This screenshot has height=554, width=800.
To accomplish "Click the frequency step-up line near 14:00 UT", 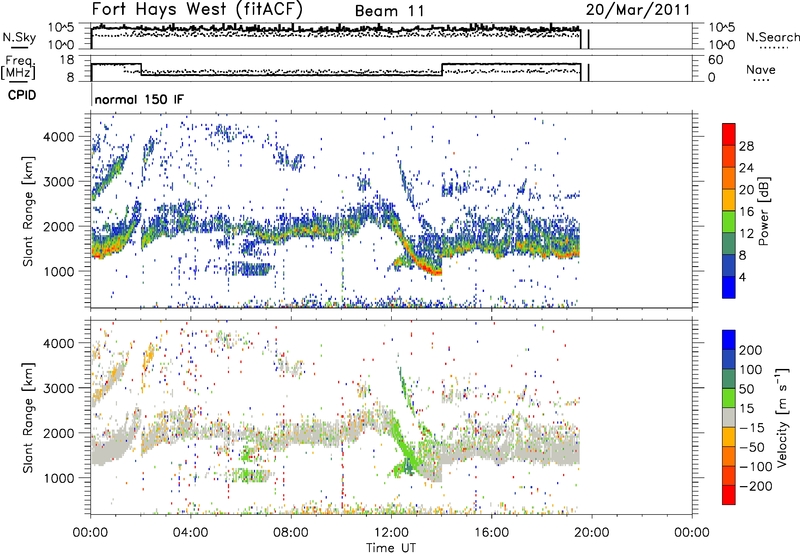I will tap(442, 69).
